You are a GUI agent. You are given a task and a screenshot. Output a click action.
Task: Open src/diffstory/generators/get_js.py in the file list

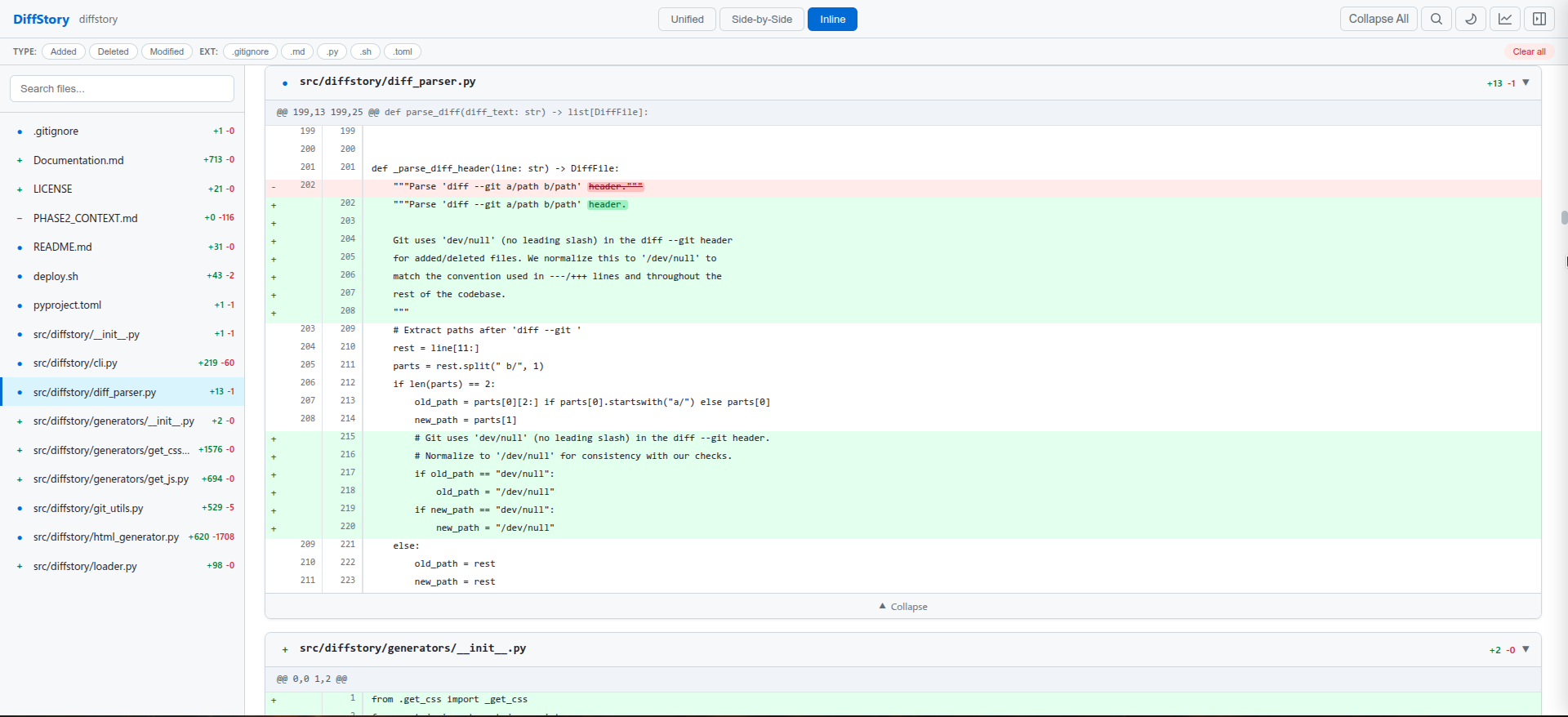[122, 479]
